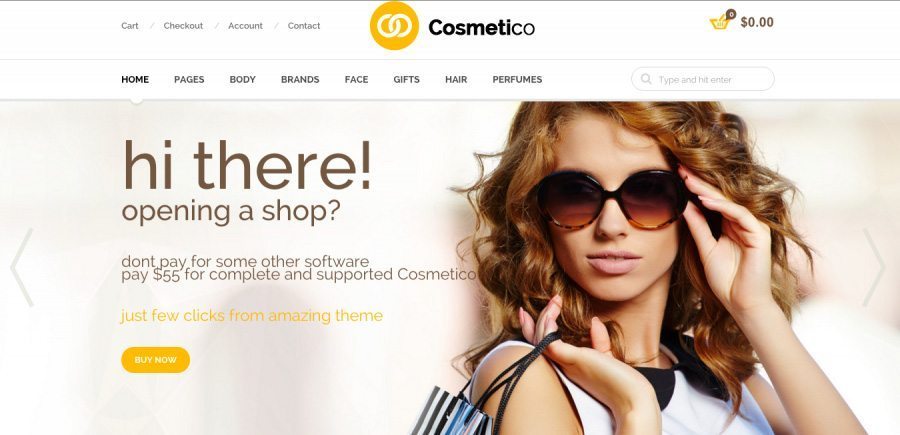Viewport: 900px width, 435px height.
Task: Open the HOME menu item
Action: tap(135, 80)
